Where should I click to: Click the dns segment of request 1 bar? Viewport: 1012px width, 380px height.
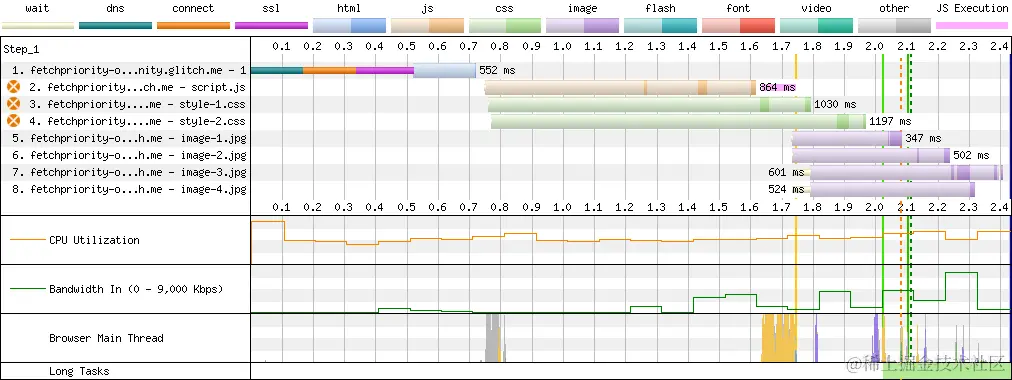click(277, 70)
